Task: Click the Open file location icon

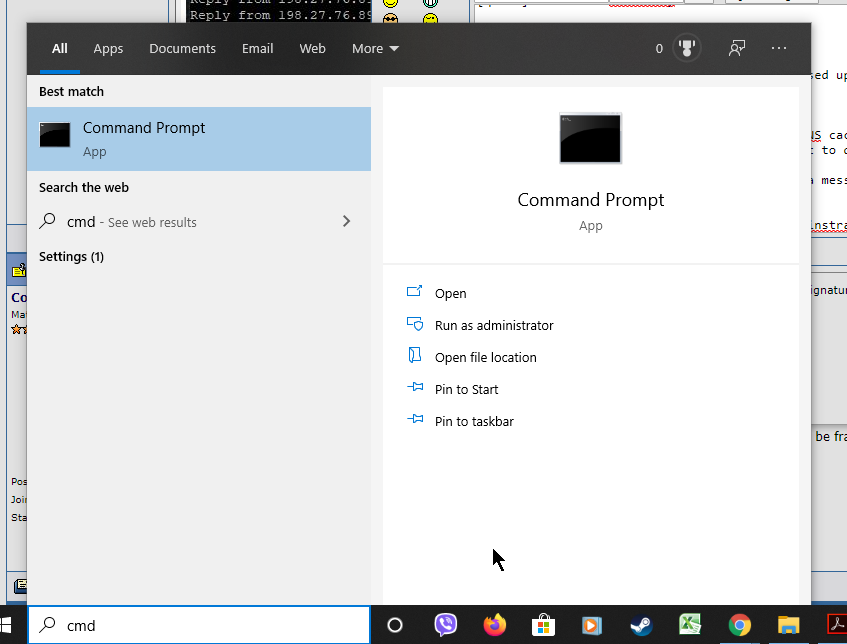Action: pyautogui.click(x=414, y=355)
